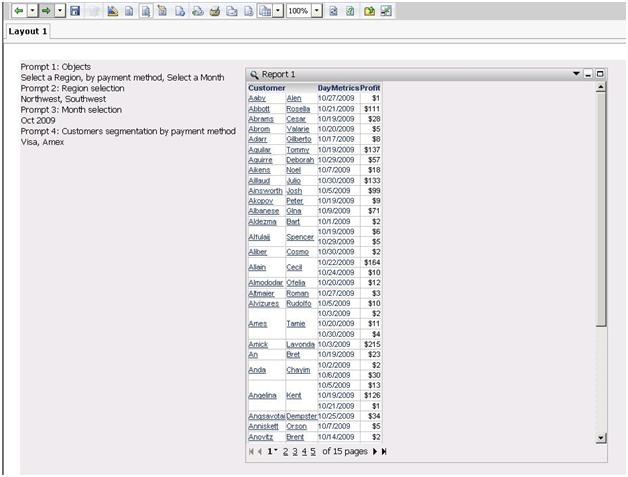Open the Report 1 panel dropdown menu

[x=576, y=74]
